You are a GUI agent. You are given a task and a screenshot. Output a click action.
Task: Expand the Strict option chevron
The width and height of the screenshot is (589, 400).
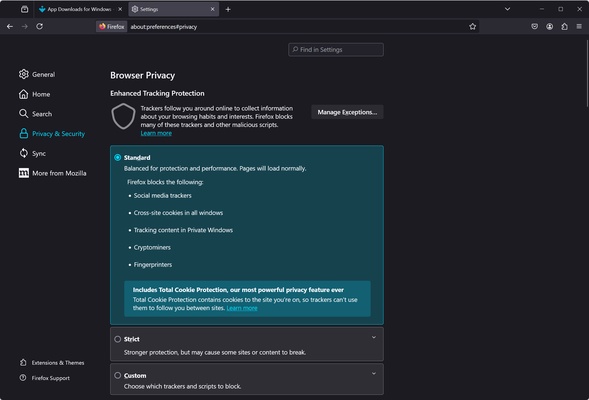[374, 337]
